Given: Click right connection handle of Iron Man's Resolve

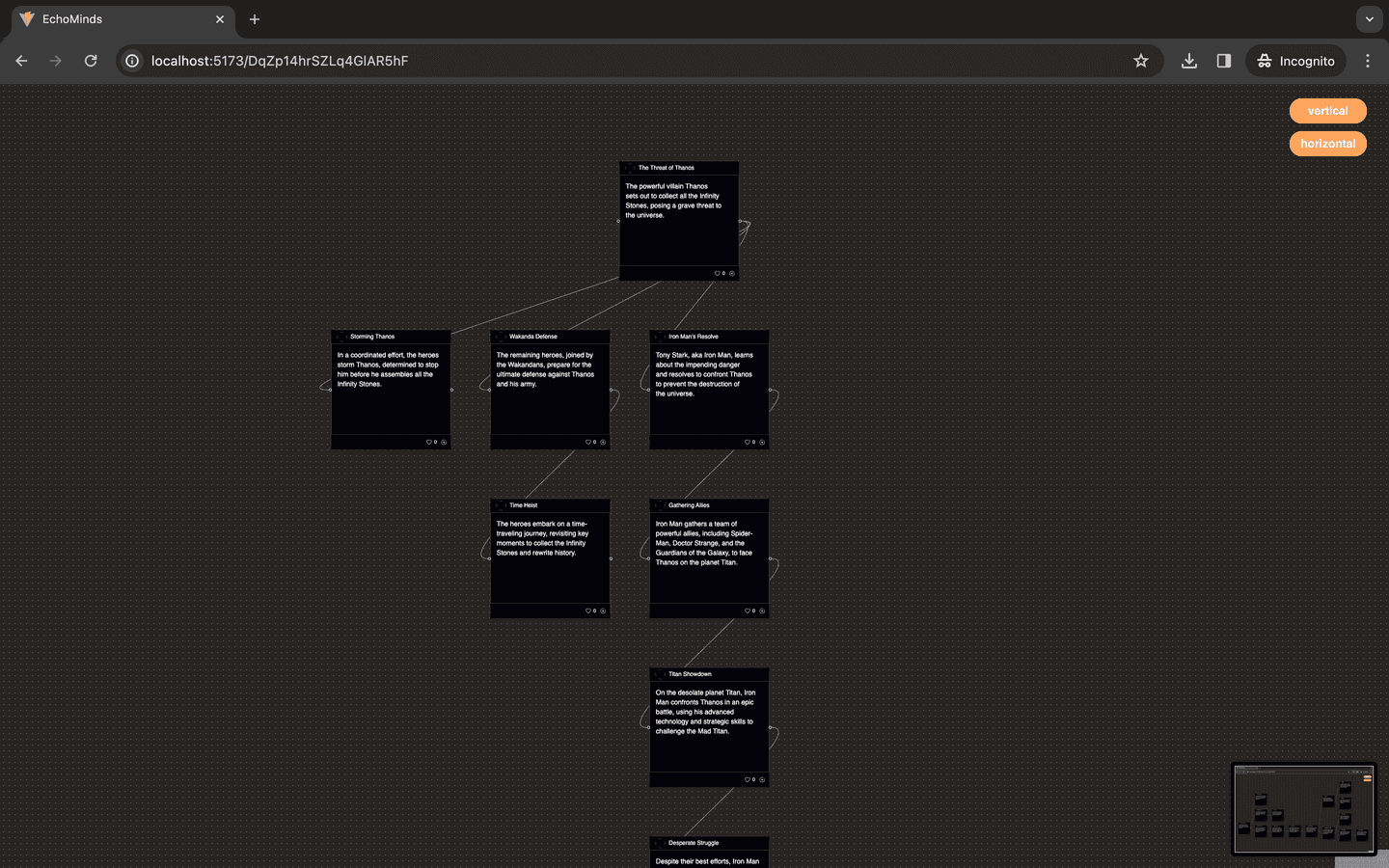Looking at the screenshot, I should [x=770, y=390].
